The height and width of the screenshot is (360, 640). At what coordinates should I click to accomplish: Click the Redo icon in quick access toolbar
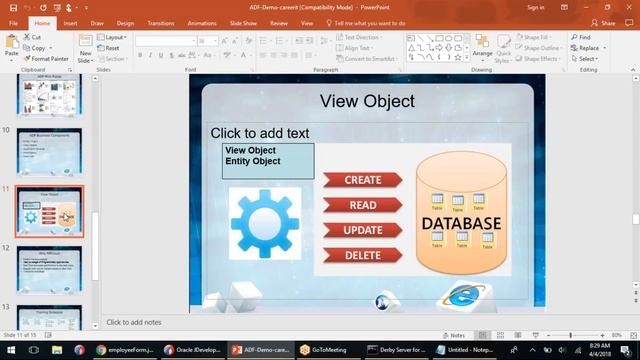[43, 8]
